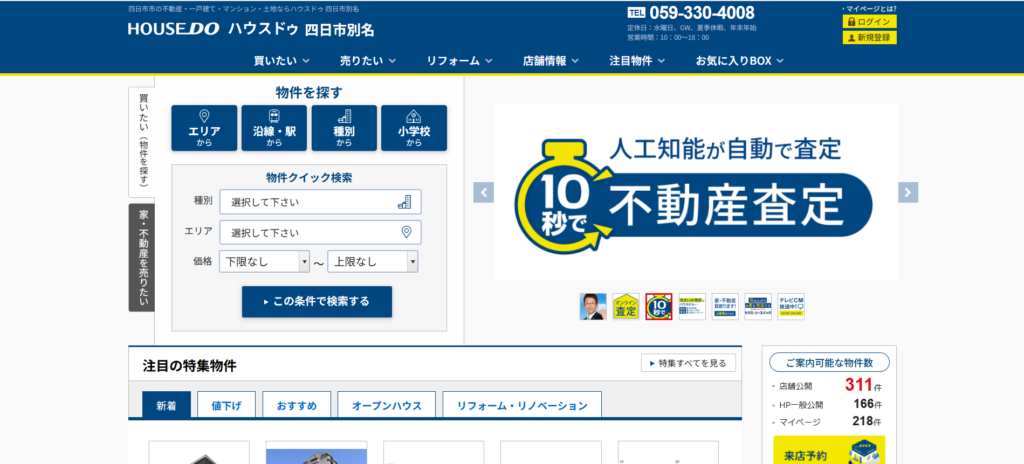
Task: Open the 注目物件 menu
Action: point(637,61)
